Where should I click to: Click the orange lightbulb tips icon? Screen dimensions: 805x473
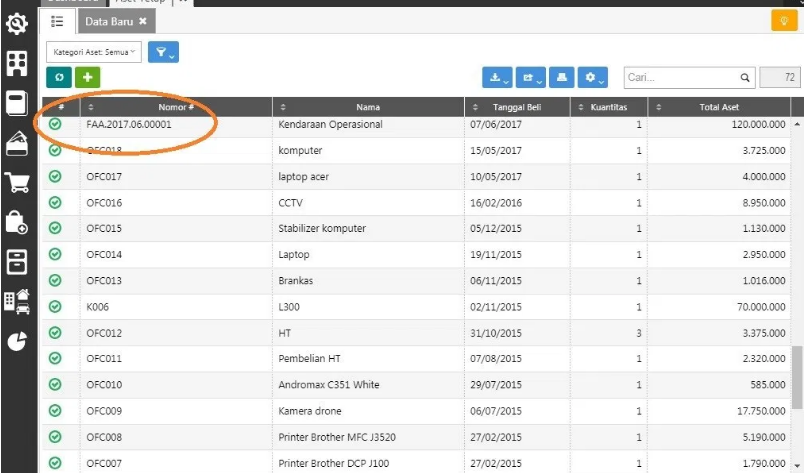click(x=783, y=20)
